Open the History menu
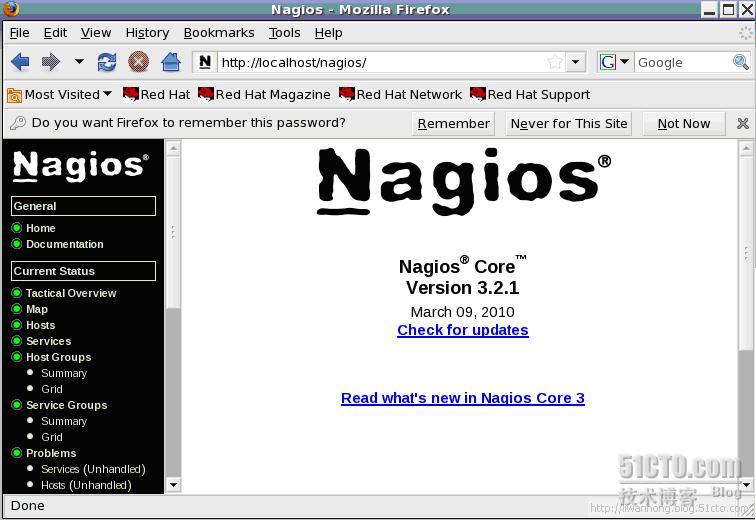756x520 pixels. [147, 33]
